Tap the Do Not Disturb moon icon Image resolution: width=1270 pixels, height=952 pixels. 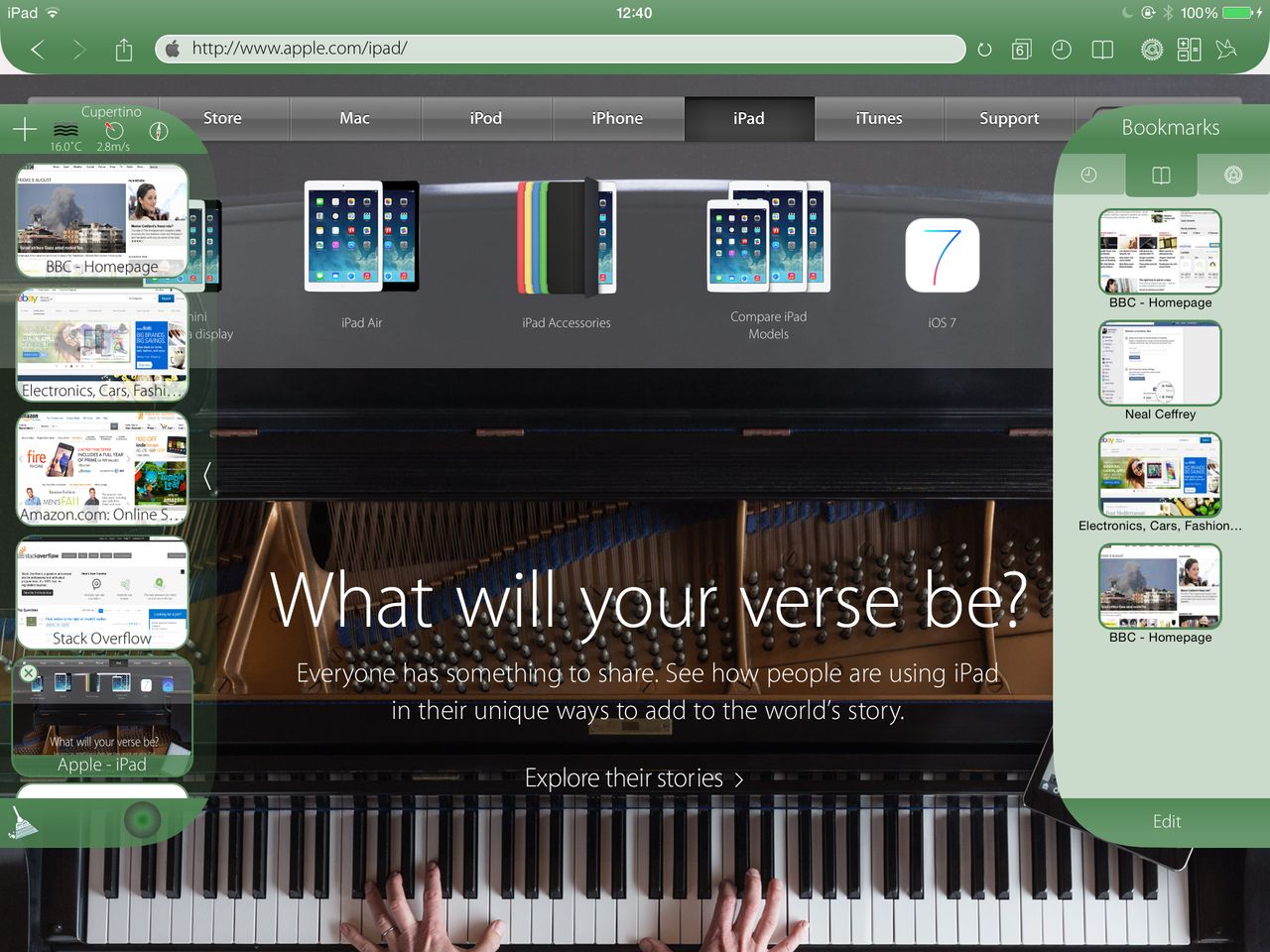[1127, 13]
